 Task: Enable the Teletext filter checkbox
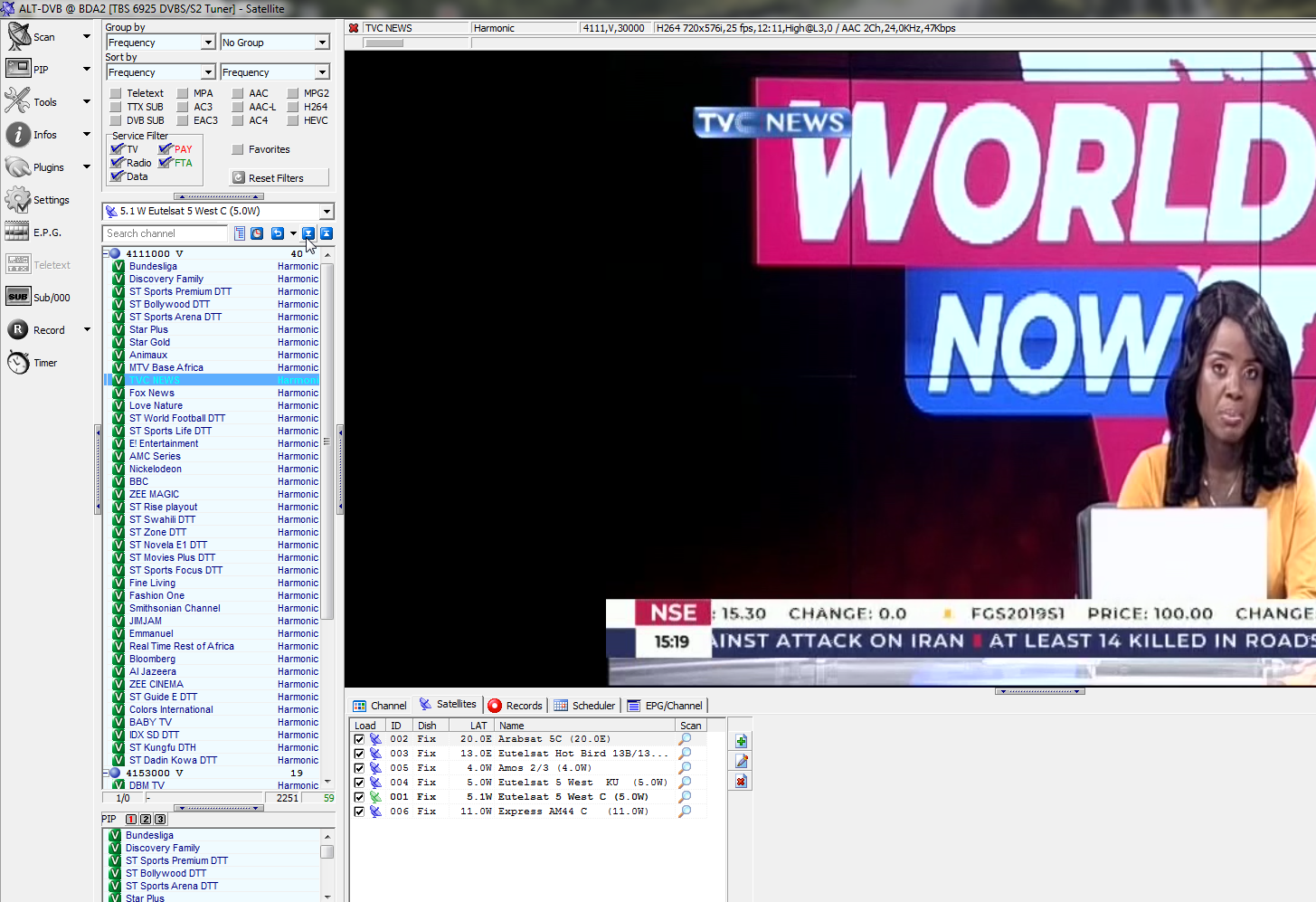pos(116,93)
